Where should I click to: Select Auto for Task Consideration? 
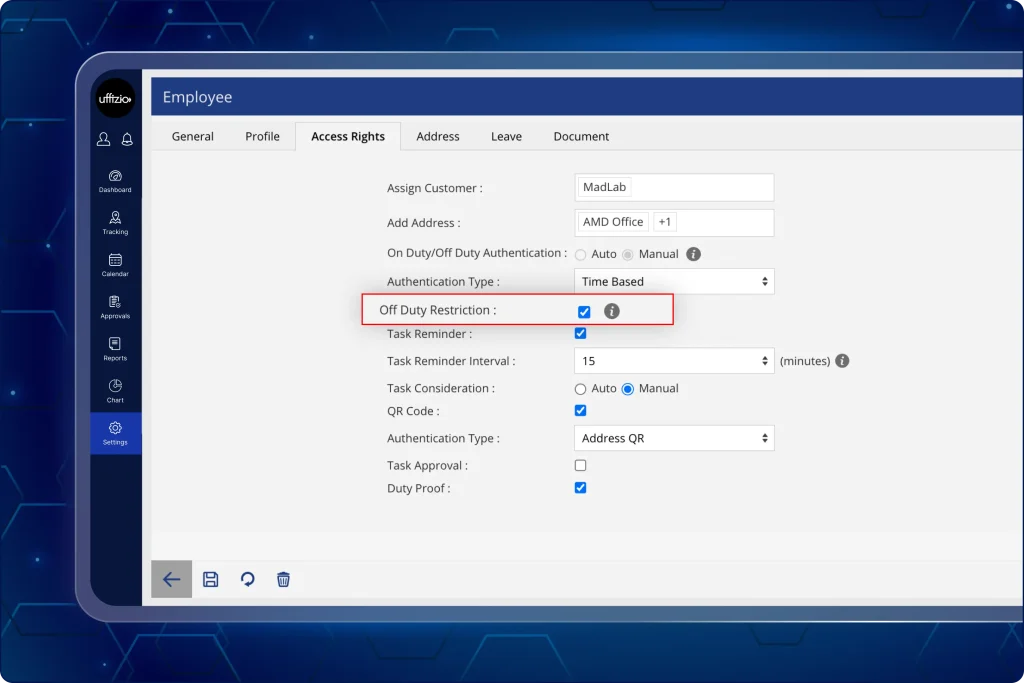pyautogui.click(x=580, y=389)
